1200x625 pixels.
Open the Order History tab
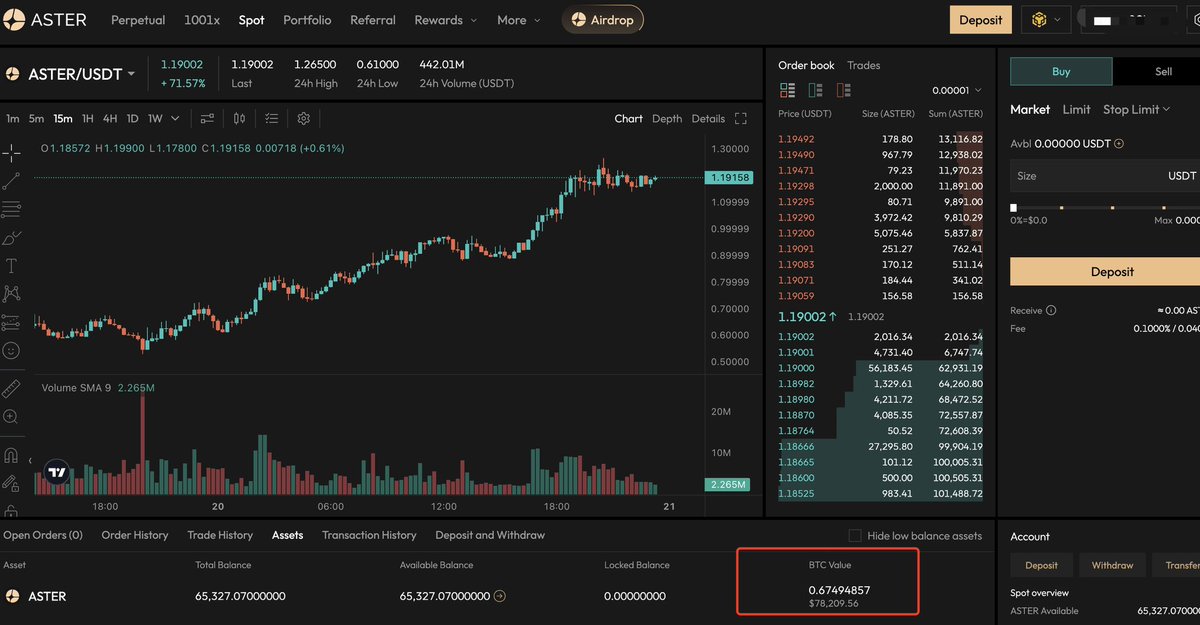pyautogui.click(x=135, y=535)
